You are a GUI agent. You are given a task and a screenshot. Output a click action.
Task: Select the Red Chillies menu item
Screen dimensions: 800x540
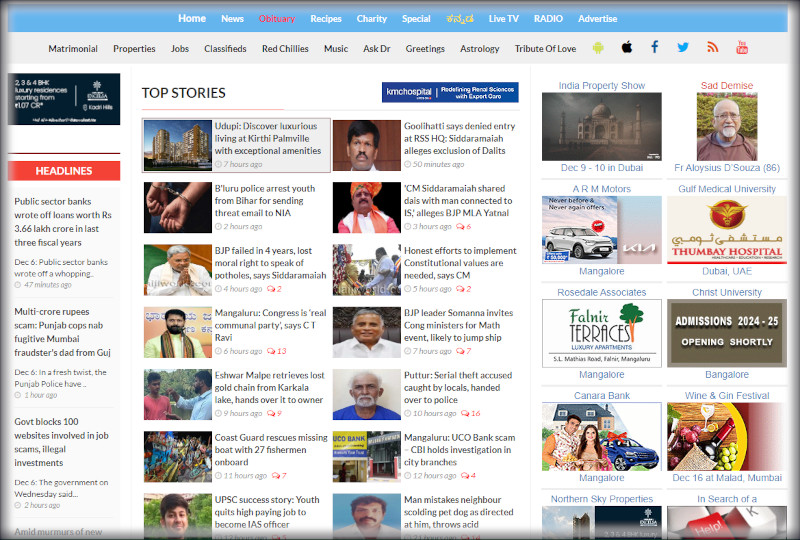[285, 48]
